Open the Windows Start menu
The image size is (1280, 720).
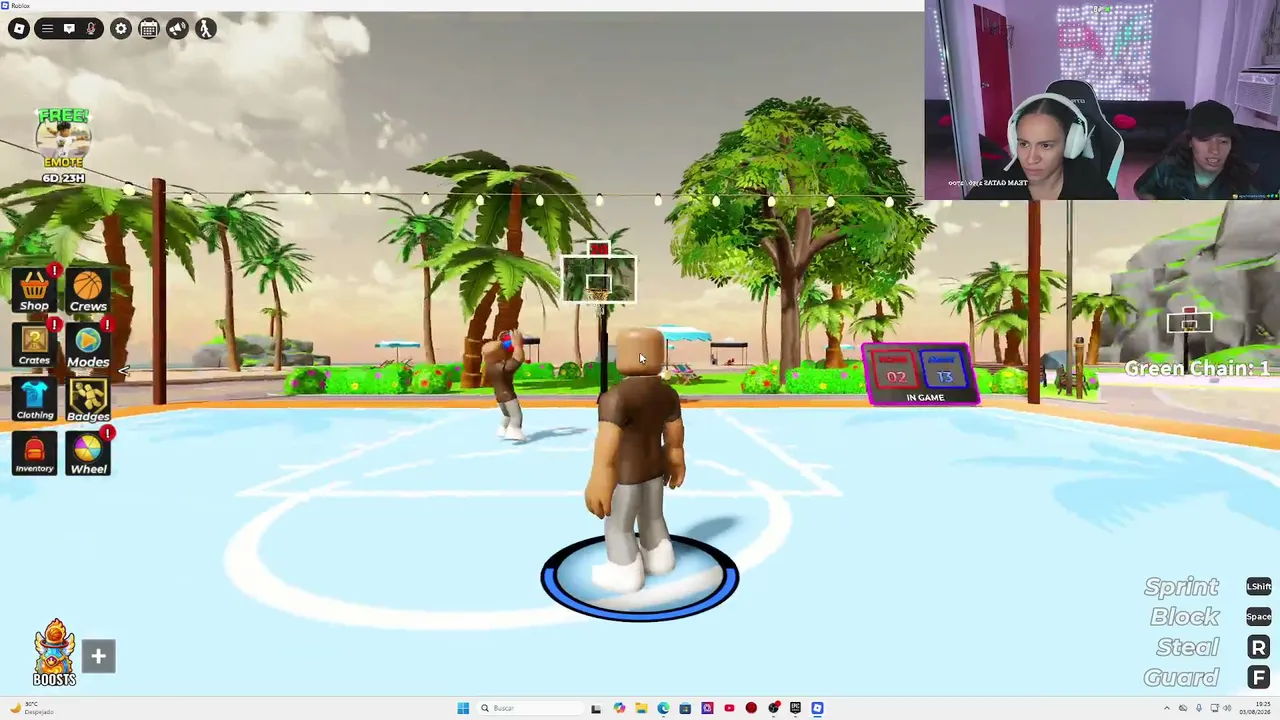click(463, 708)
